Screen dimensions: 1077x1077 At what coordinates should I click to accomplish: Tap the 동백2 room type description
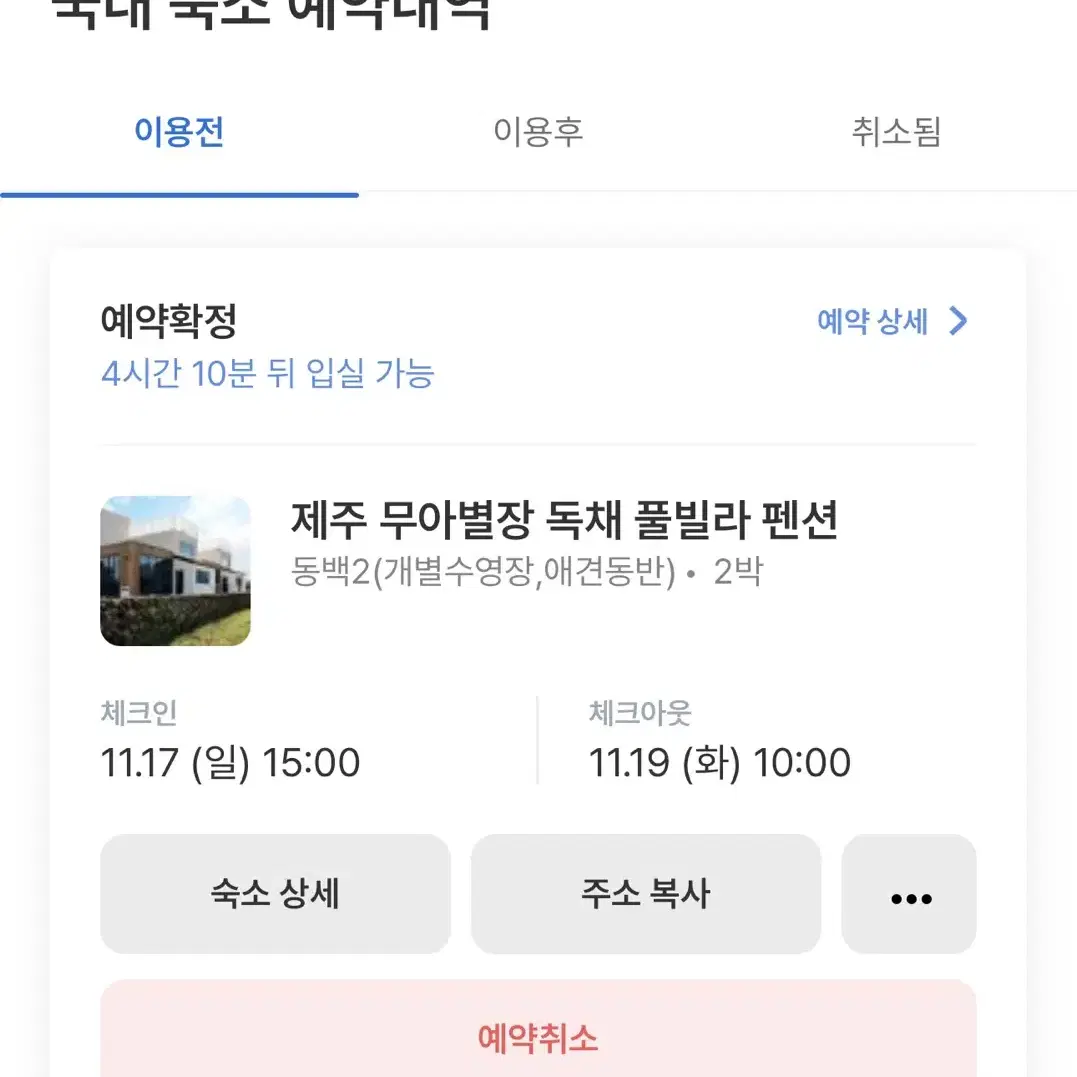(483, 571)
